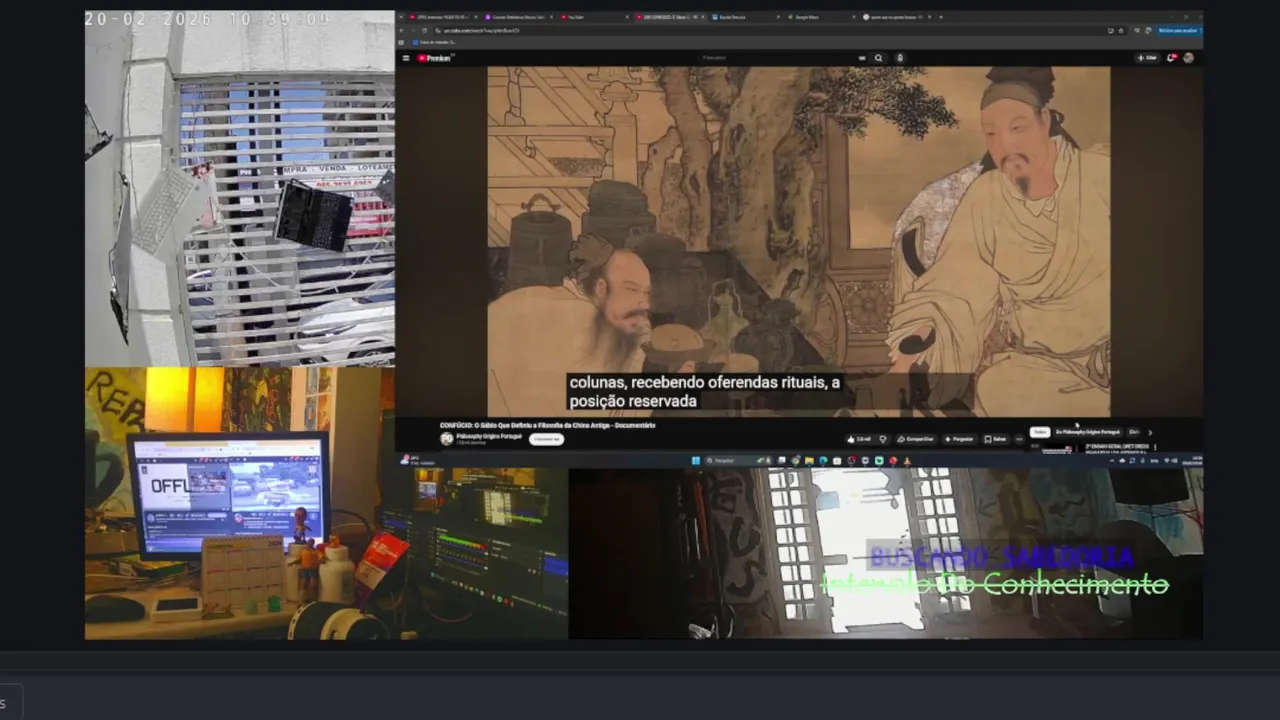Open Chrome from the Windows taskbar

[796, 461]
